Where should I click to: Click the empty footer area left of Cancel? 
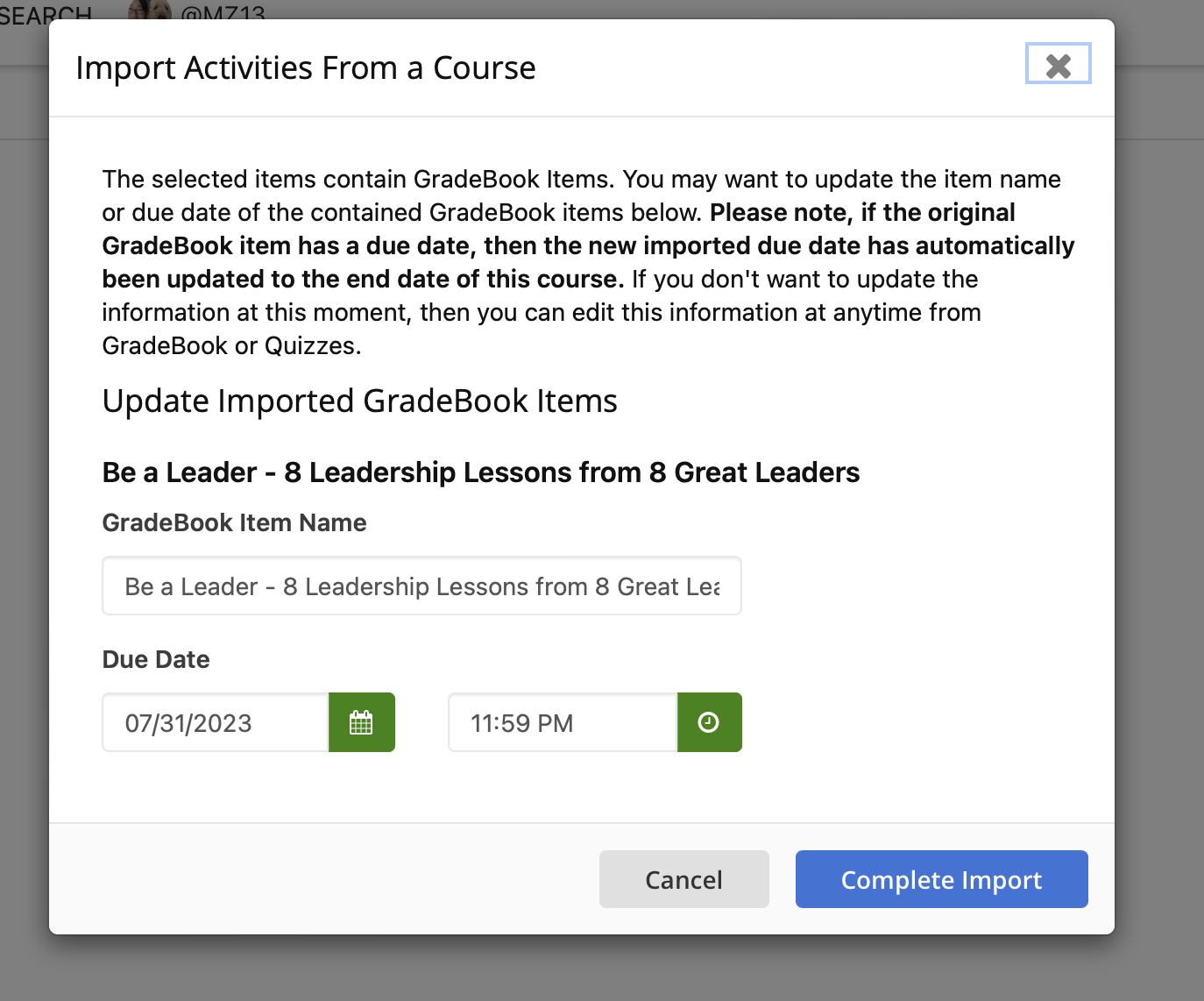coord(324,879)
